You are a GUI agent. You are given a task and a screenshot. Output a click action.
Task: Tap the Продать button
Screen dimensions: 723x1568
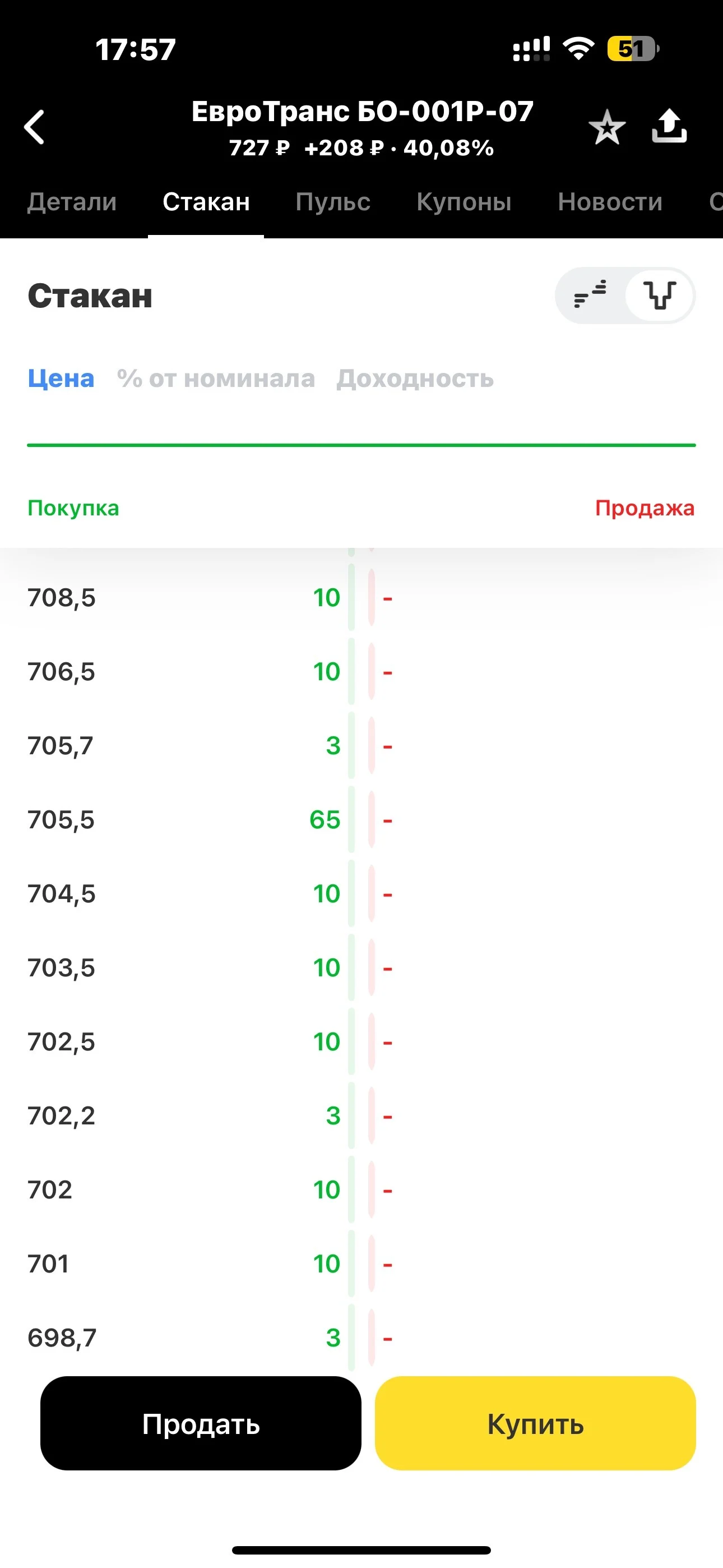coord(201,1424)
